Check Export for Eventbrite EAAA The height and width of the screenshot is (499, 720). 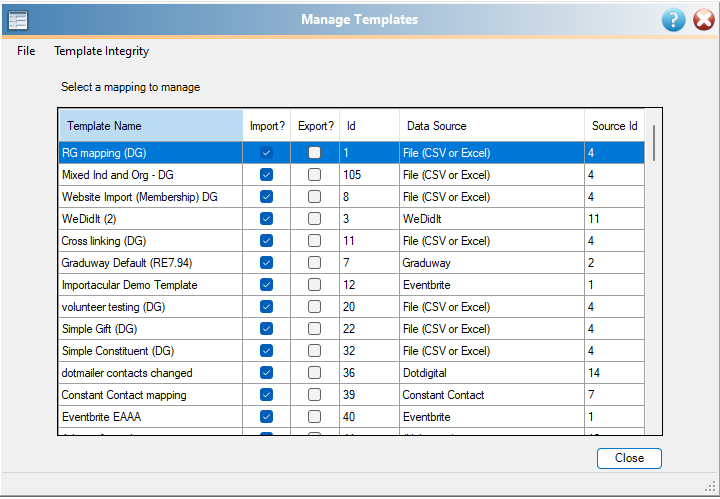click(x=315, y=417)
